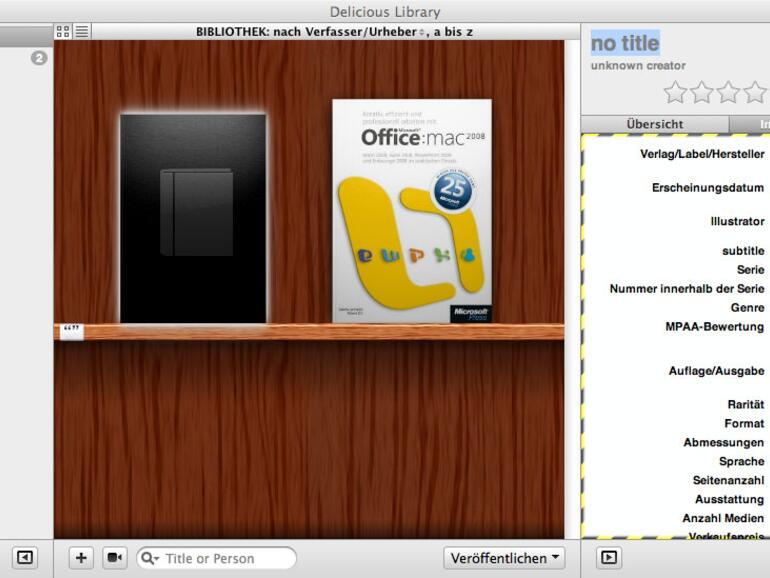The width and height of the screenshot is (770, 578).
Task: Open the camera barcode scanner button
Action: [x=114, y=558]
